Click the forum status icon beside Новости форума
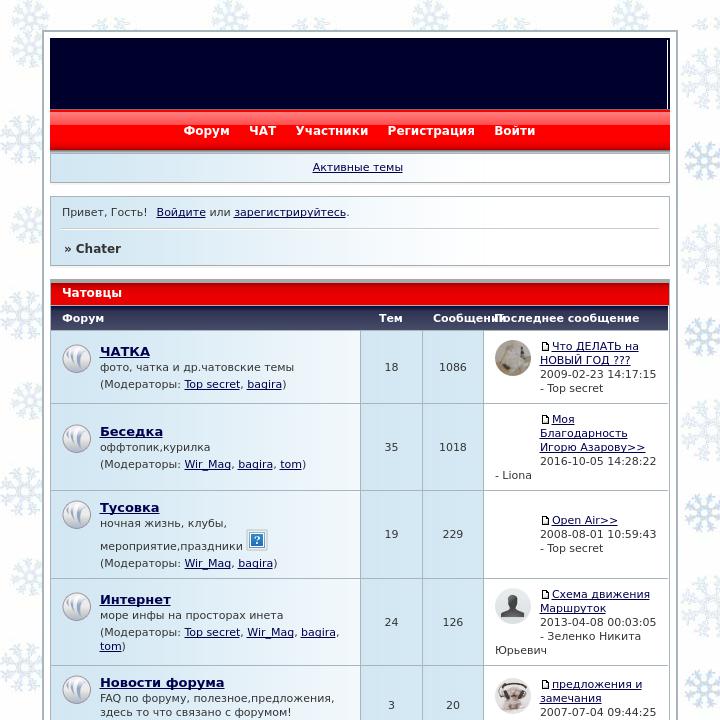This screenshot has width=720, height=720. click(x=77, y=689)
